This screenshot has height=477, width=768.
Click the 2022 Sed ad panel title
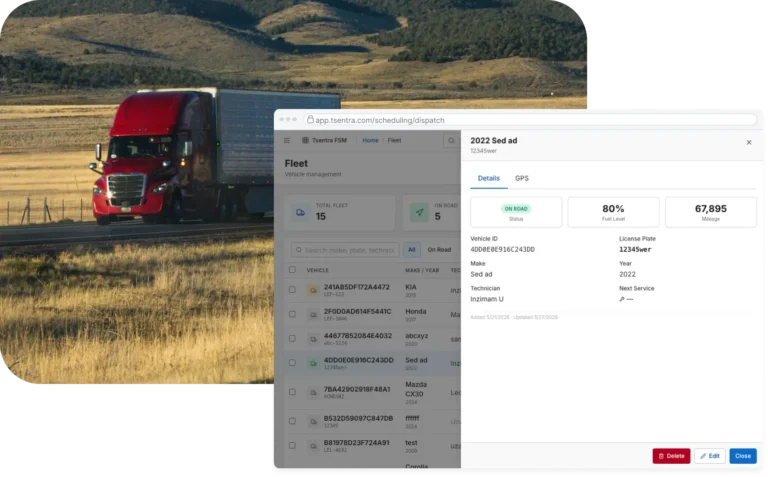click(x=493, y=141)
